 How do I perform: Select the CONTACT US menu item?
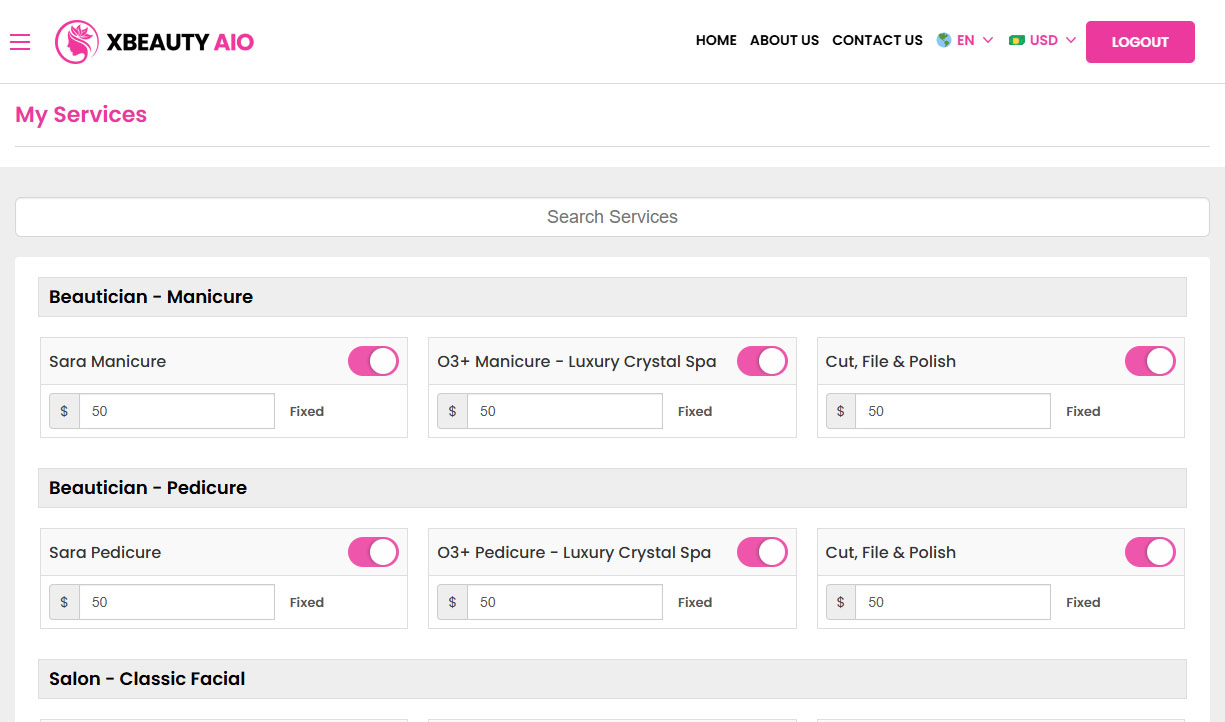tap(877, 41)
